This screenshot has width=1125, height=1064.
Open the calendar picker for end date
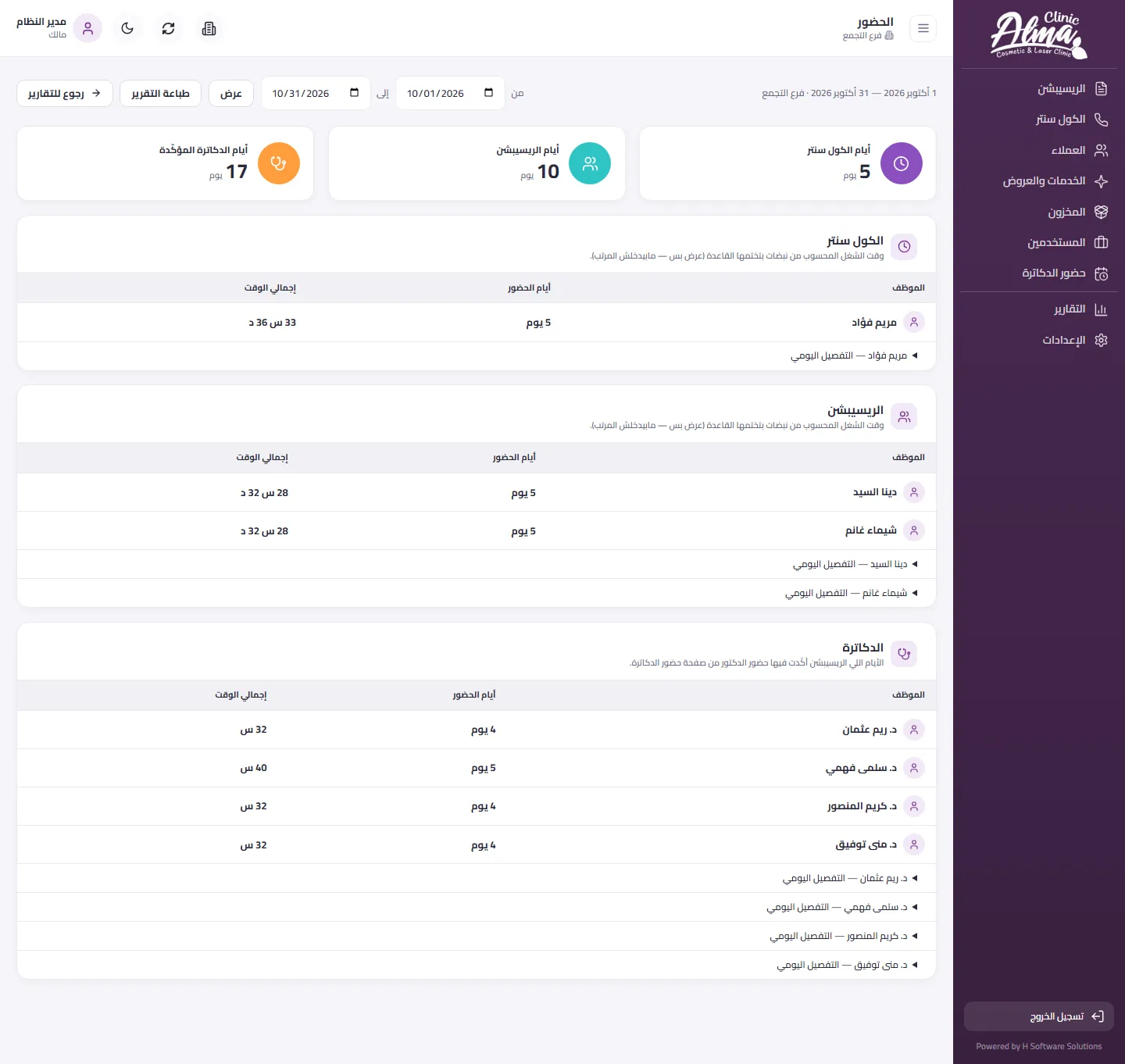click(355, 93)
